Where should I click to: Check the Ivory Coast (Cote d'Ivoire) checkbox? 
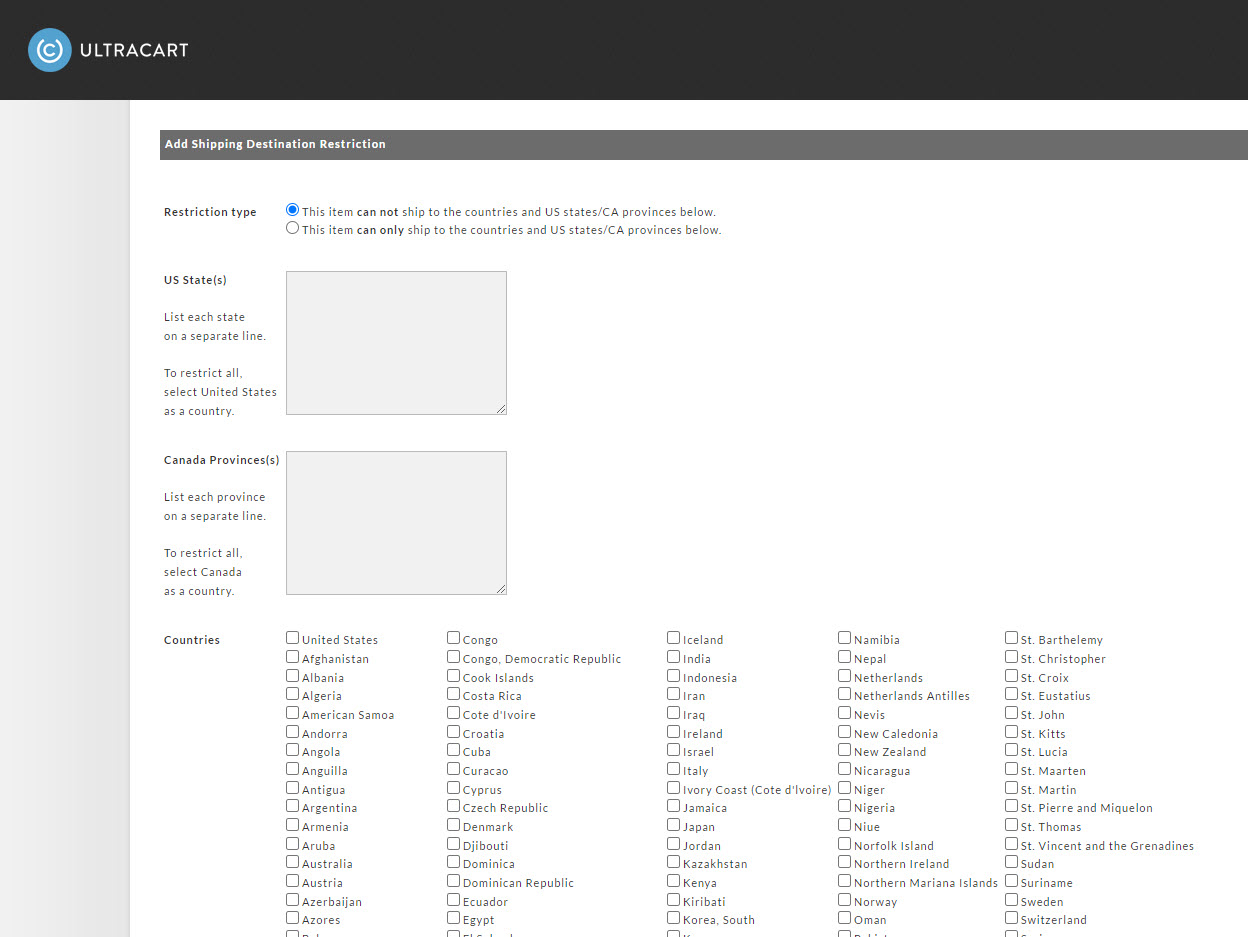coord(673,788)
